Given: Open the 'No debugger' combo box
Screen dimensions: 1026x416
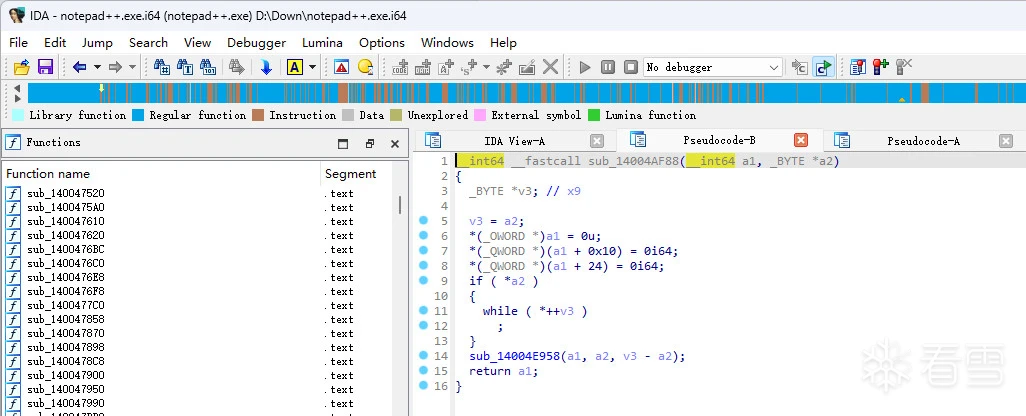Looking at the screenshot, I should coord(713,67).
